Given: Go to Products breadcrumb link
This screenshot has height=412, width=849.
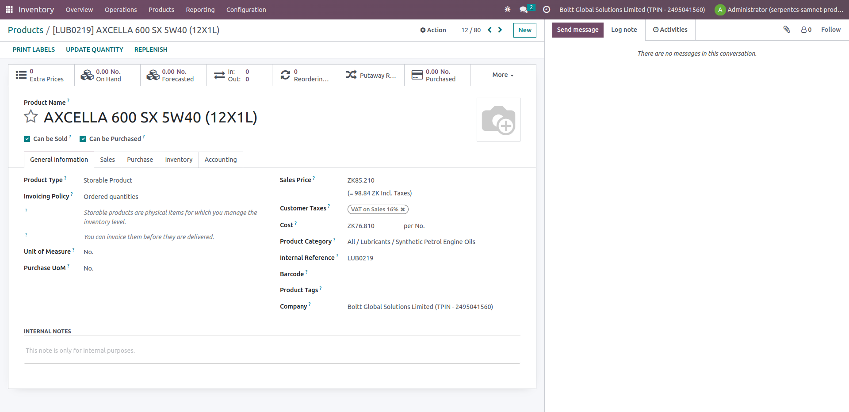Looking at the screenshot, I should pyautogui.click(x=25, y=30).
